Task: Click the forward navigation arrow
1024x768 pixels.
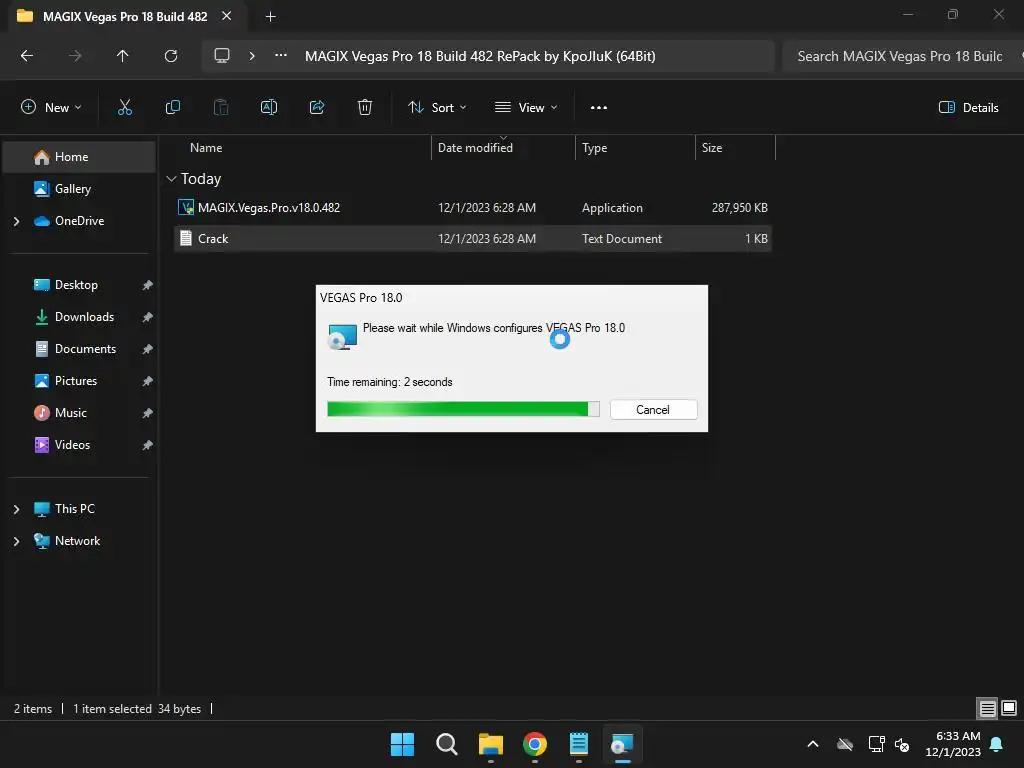Action: (75, 56)
